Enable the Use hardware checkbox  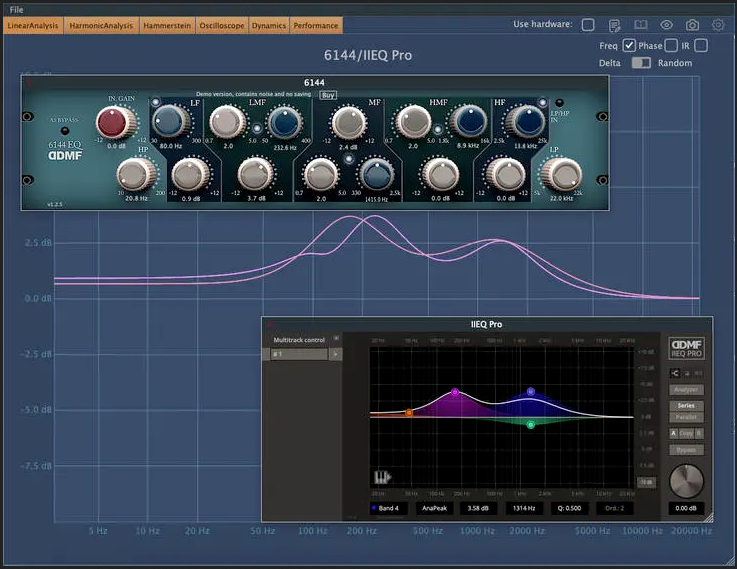click(x=588, y=25)
